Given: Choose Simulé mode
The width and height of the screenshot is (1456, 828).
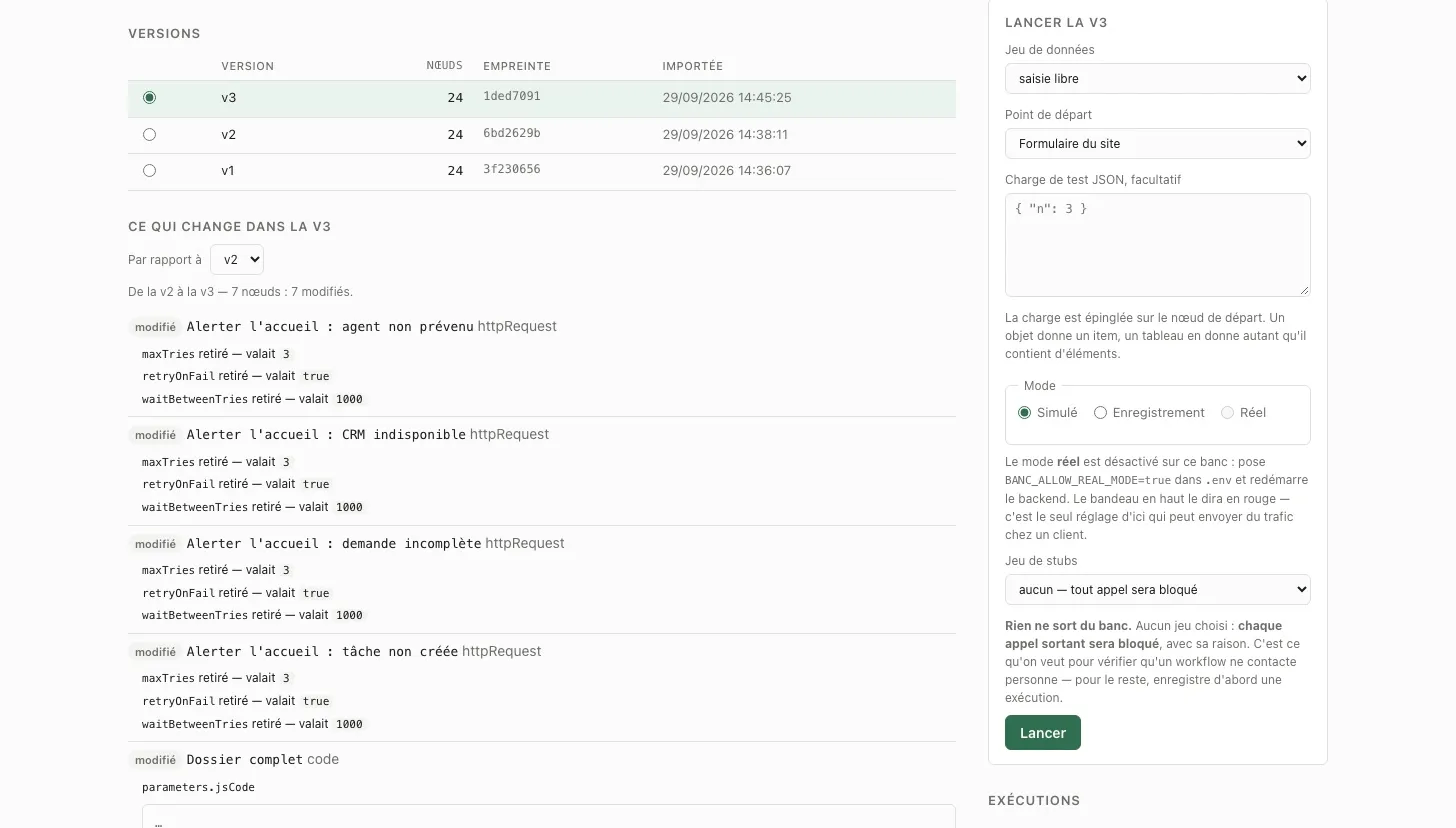Looking at the screenshot, I should click(x=1024, y=412).
